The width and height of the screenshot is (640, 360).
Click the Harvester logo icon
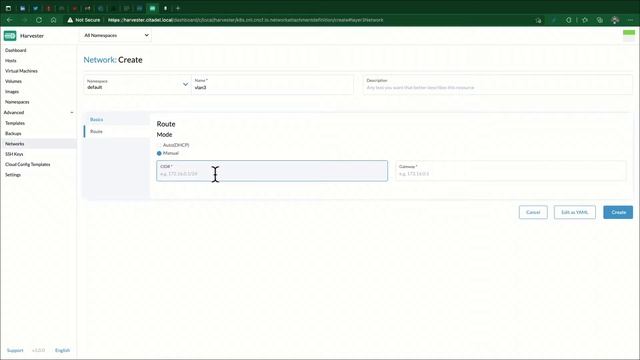click(10, 36)
